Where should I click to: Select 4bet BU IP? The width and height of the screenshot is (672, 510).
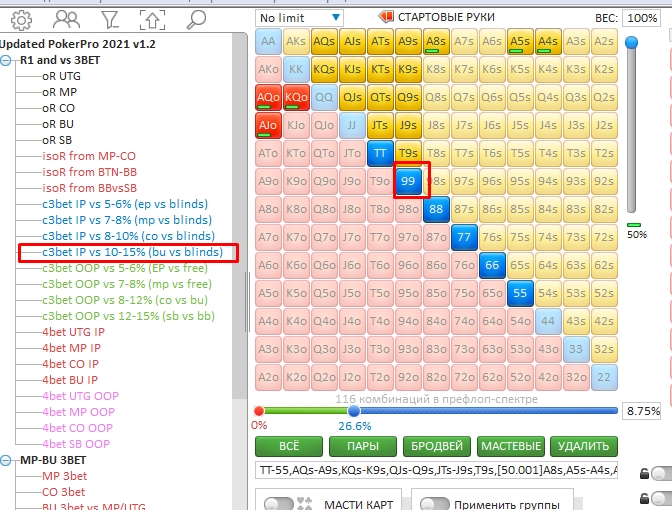[70, 380]
